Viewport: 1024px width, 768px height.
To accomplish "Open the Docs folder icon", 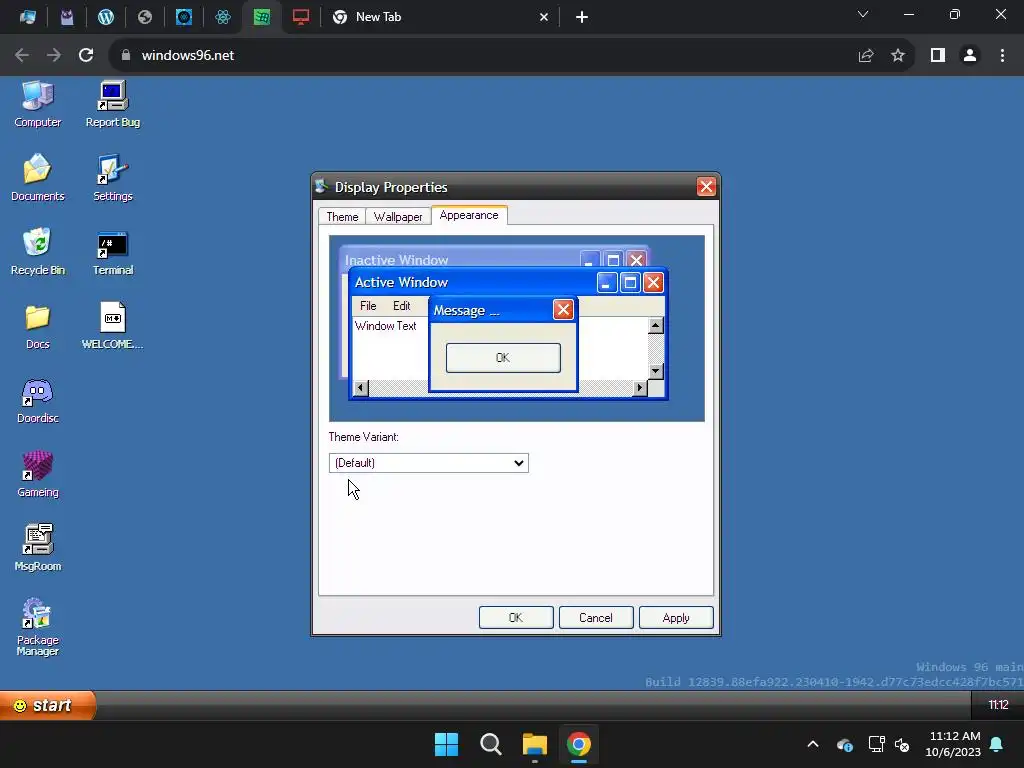I will 37,325.
